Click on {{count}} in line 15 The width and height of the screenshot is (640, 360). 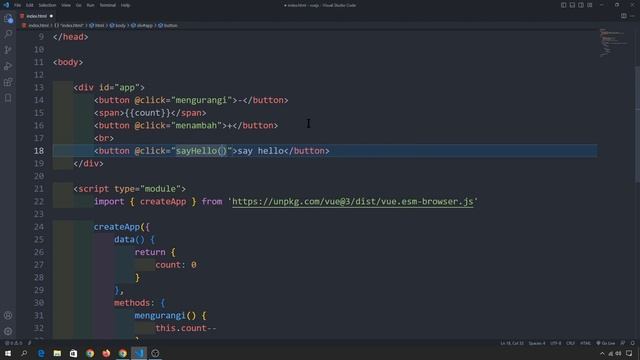pos(147,113)
